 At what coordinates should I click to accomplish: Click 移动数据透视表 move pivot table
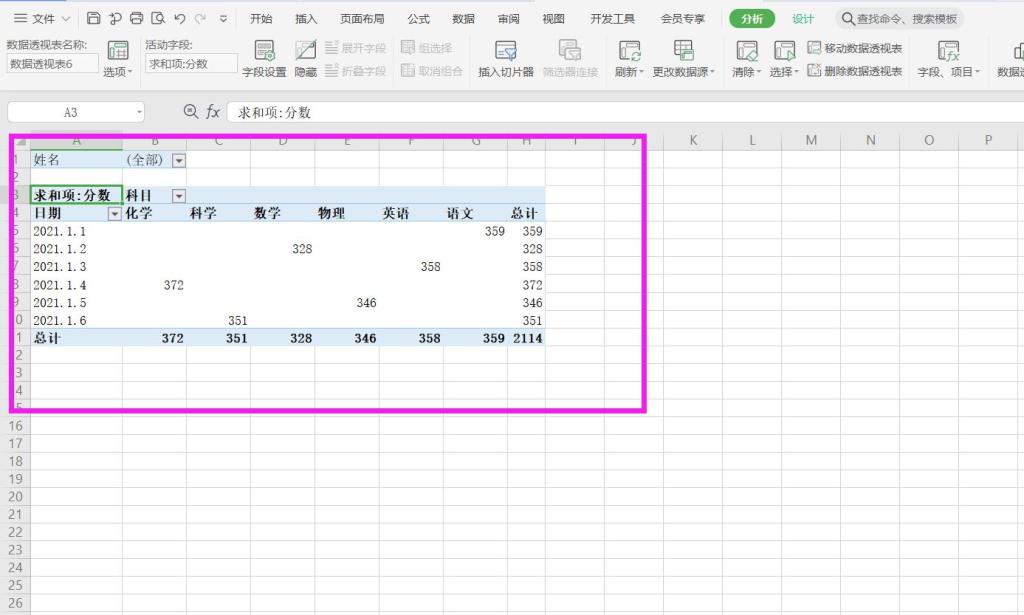tap(855, 48)
